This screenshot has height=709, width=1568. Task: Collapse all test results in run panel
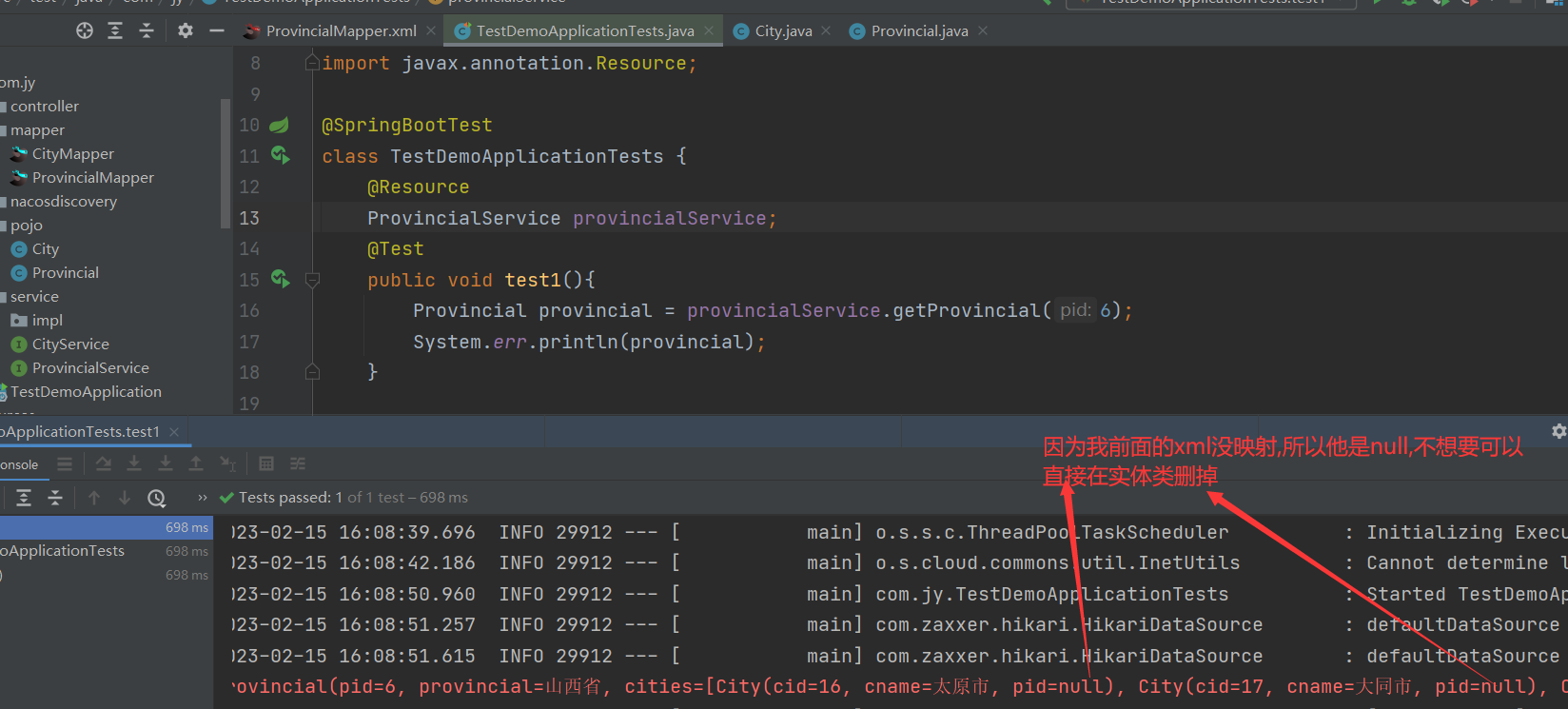point(55,498)
